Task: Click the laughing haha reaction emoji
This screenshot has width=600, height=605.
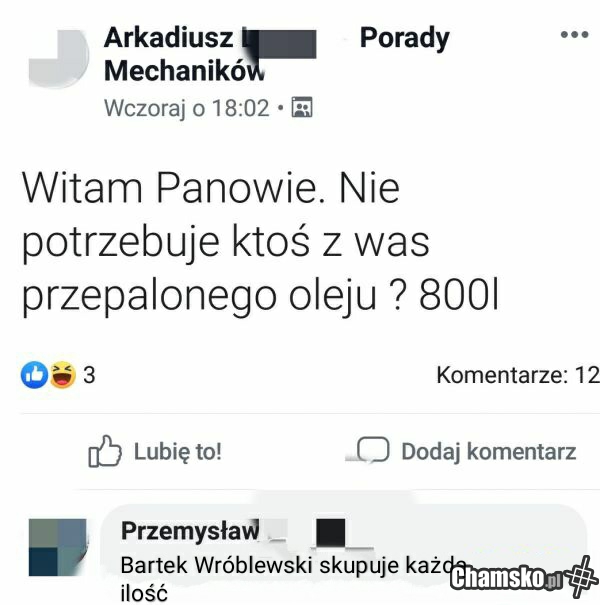Action: pyautogui.click(x=63, y=375)
